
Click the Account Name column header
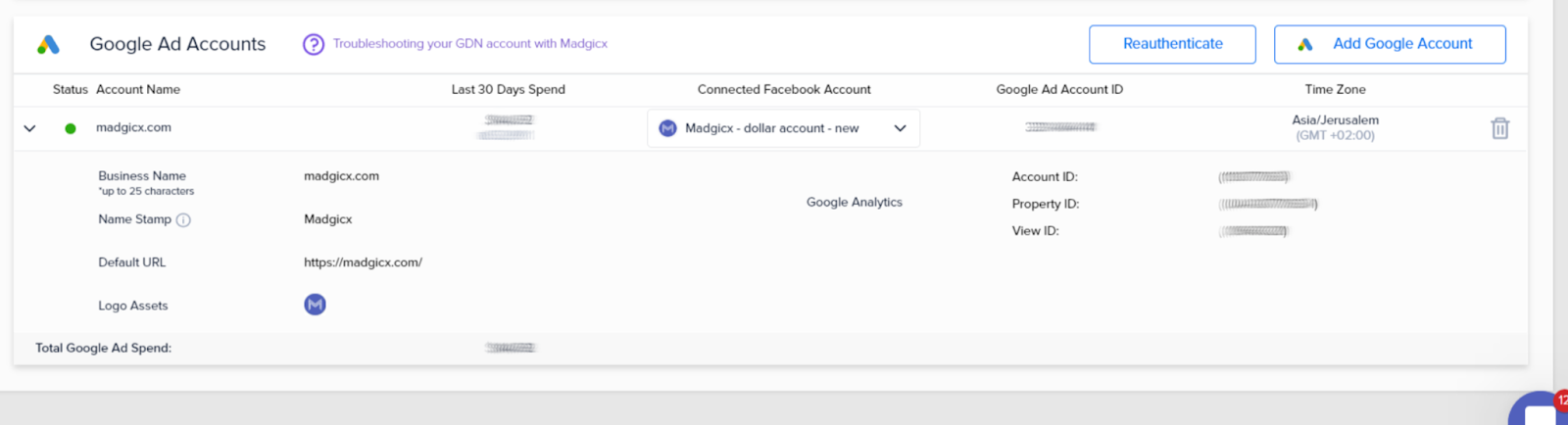coord(138,89)
